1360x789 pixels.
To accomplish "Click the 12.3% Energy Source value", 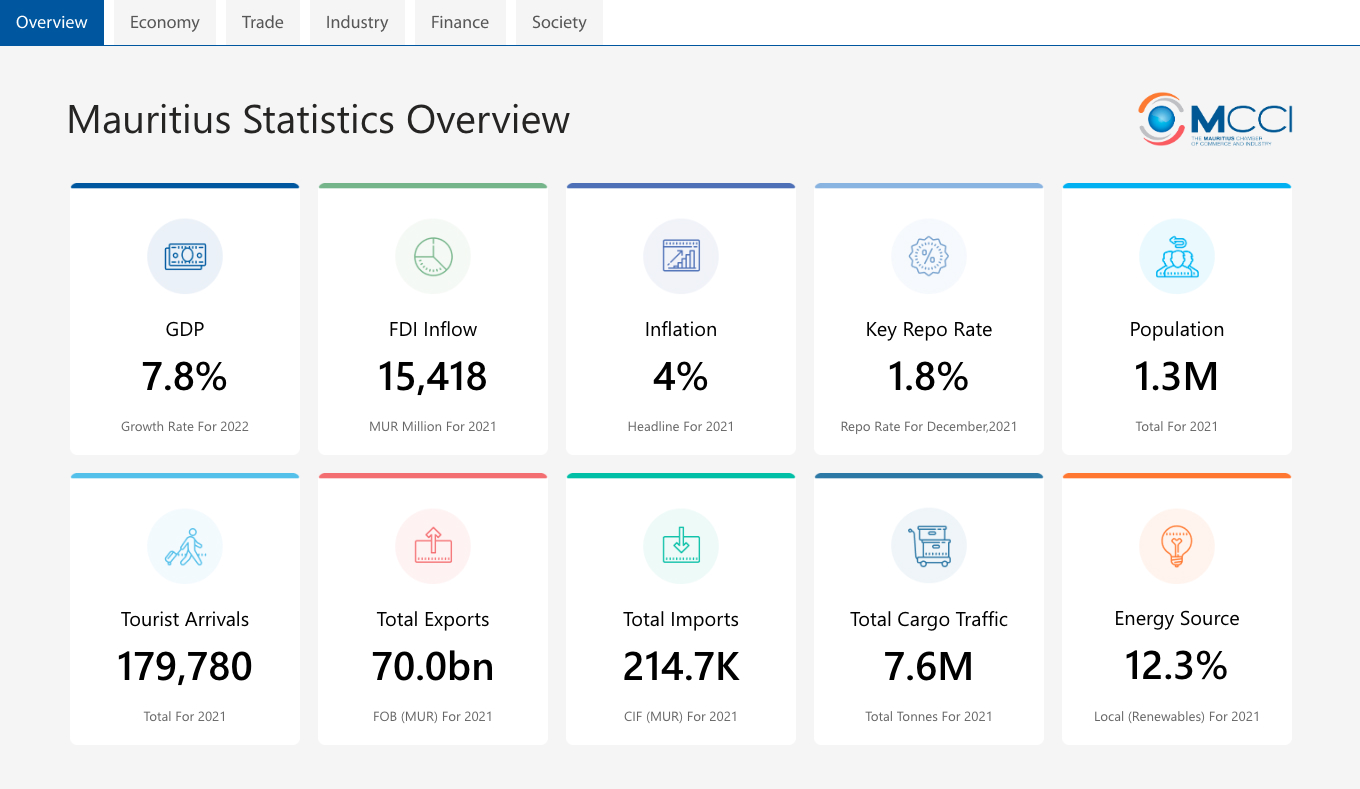I will point(1177,666).
